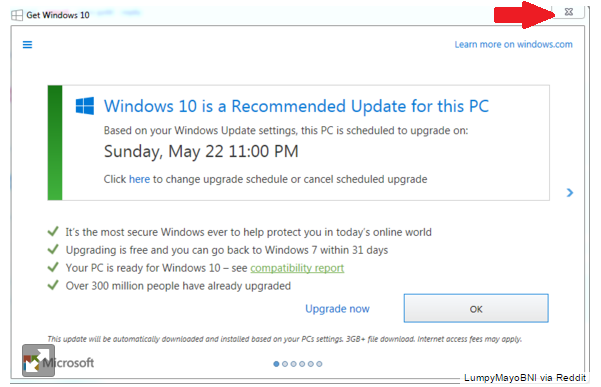Jump to the fifth page dot
This screenshot has width=601, height=387.
(x=310, y=364)
